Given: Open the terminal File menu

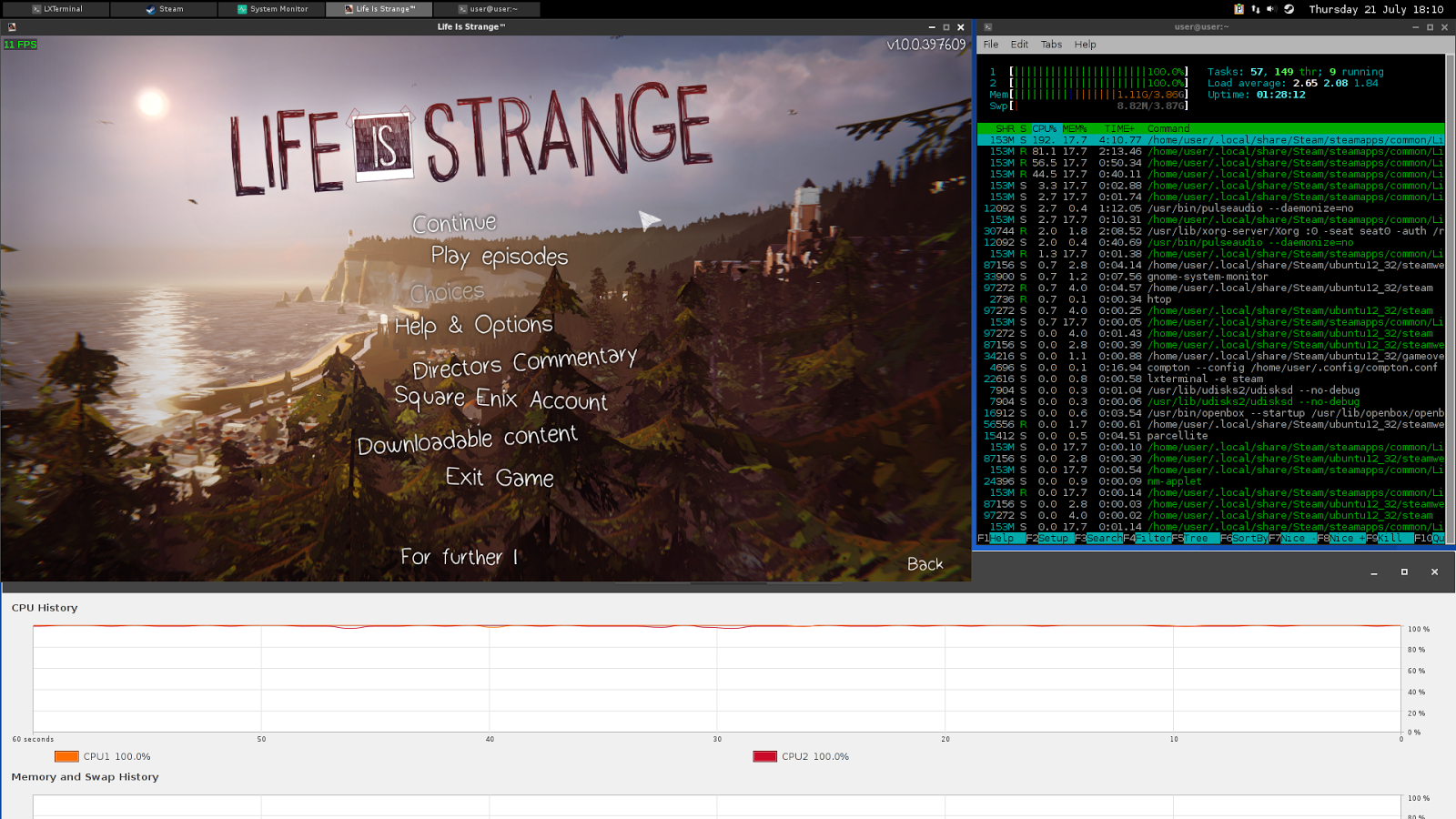Looking at the screenshot, I should point(991,45).
